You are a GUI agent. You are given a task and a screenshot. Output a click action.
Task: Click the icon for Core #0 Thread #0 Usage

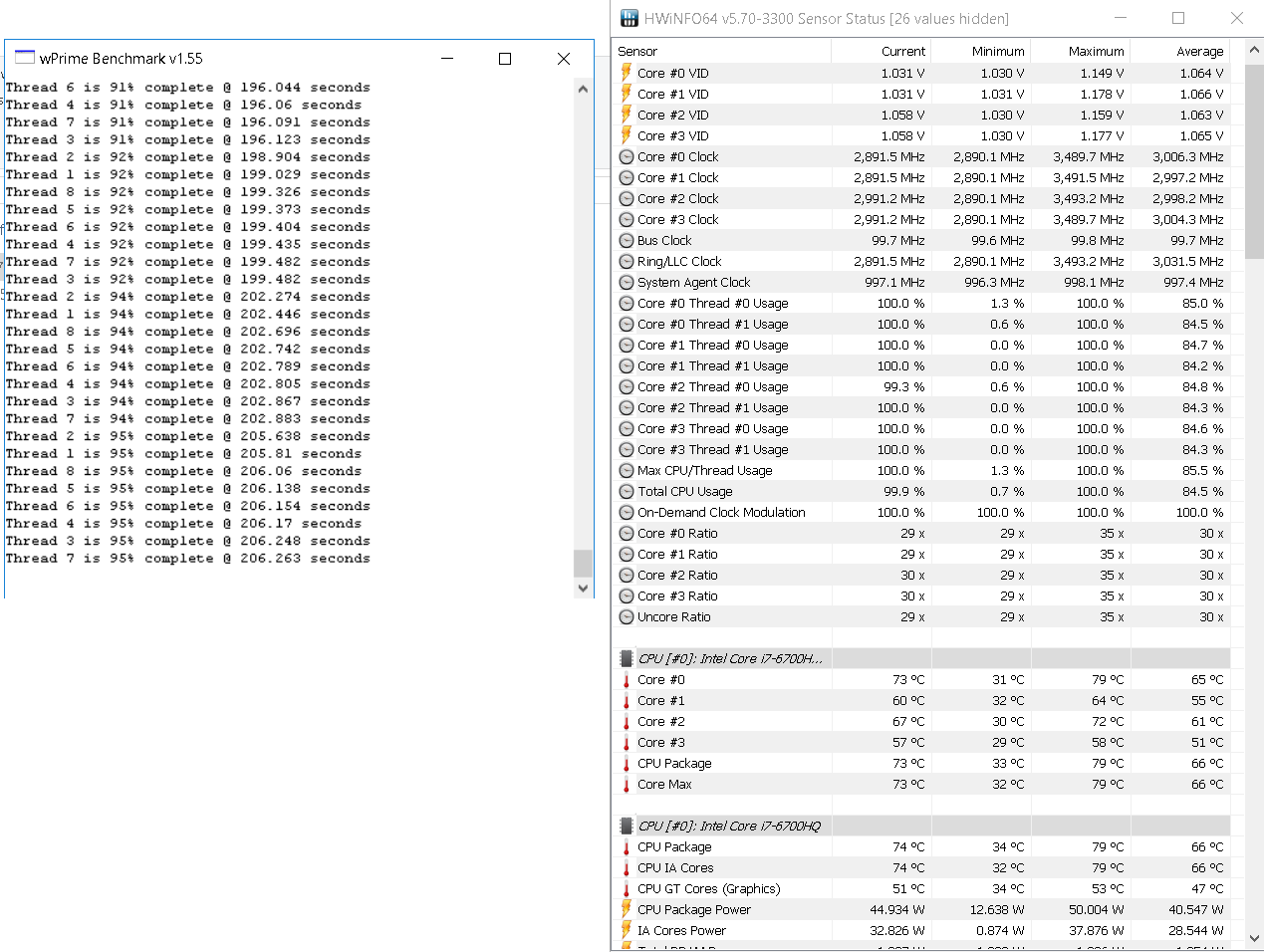627,303
